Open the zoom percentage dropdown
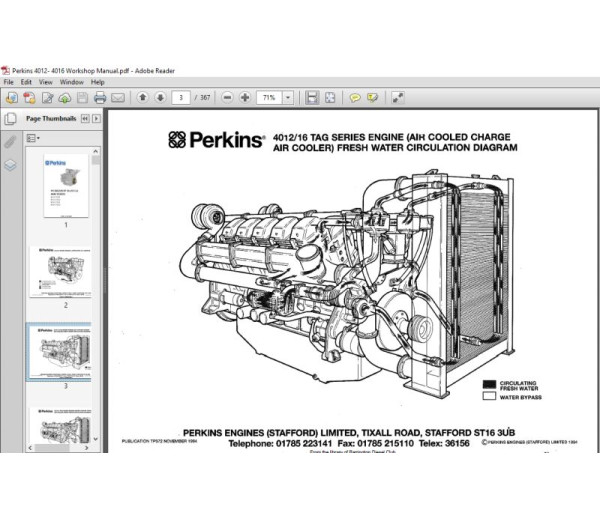 pos(288,98)
